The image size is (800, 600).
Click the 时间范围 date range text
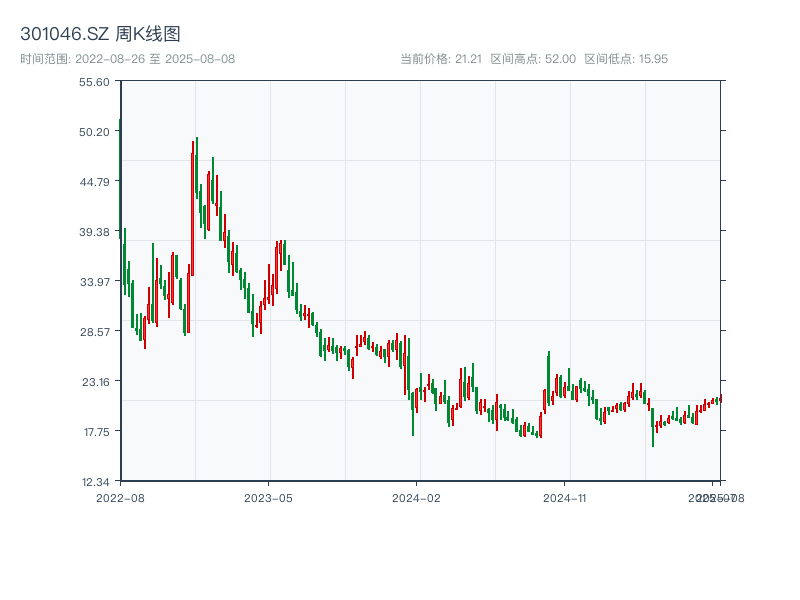[x=127, y=59]
